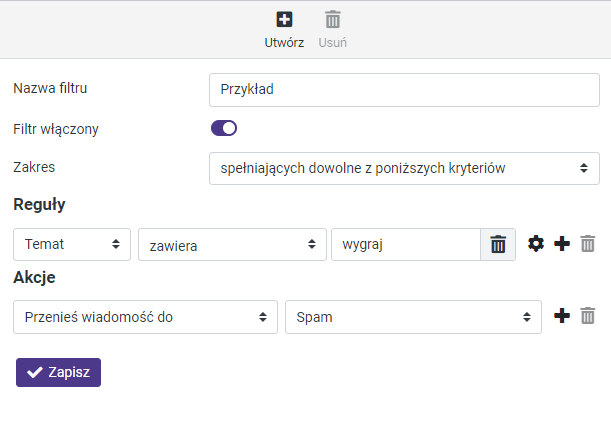The height and width of the screenshot is (435, 611).
Task: Click trash button attached to the wygraj field
Action: pyautogui.click(x=498, y=244)
